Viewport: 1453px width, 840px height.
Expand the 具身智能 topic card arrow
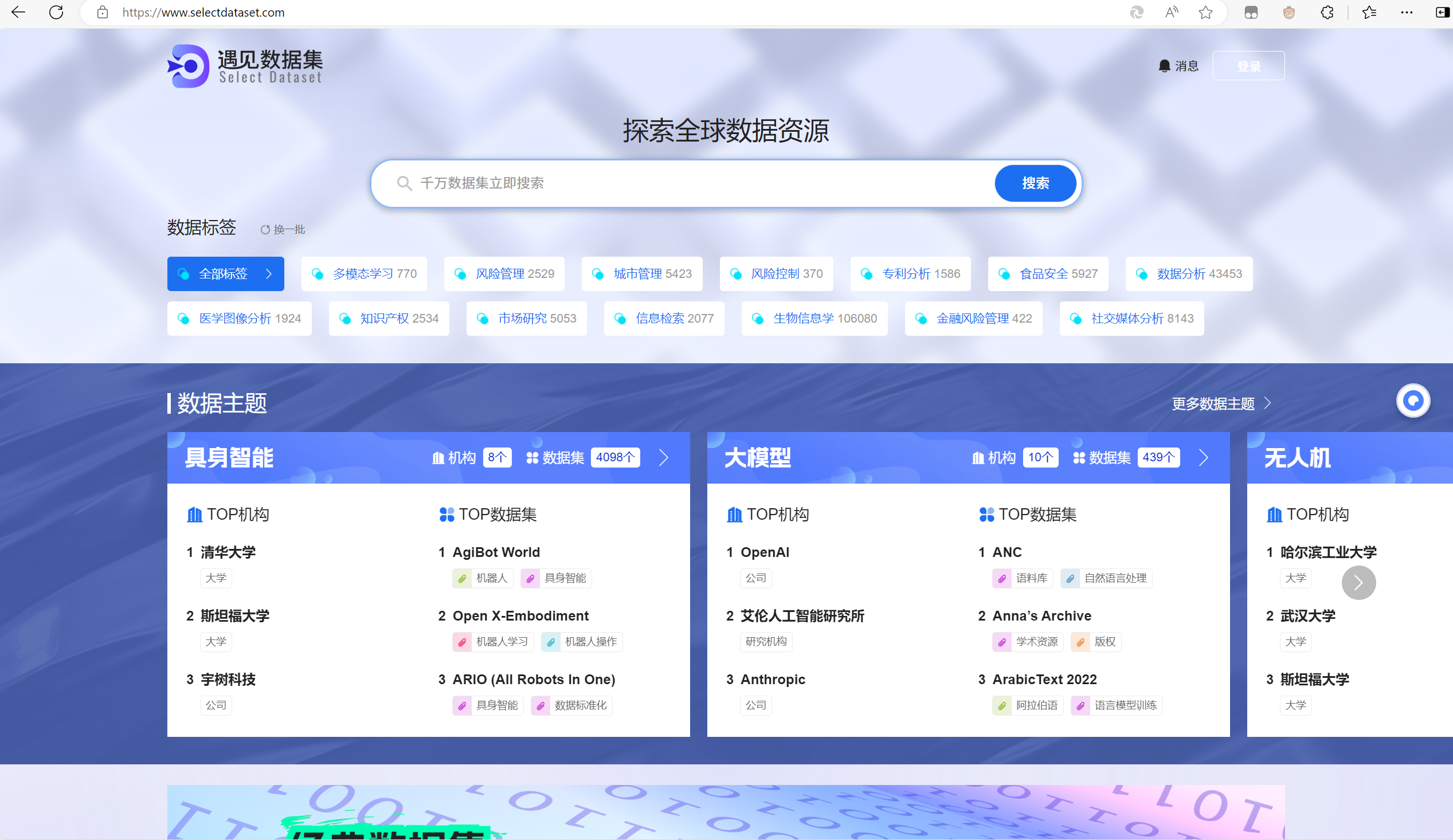(664, 458)
